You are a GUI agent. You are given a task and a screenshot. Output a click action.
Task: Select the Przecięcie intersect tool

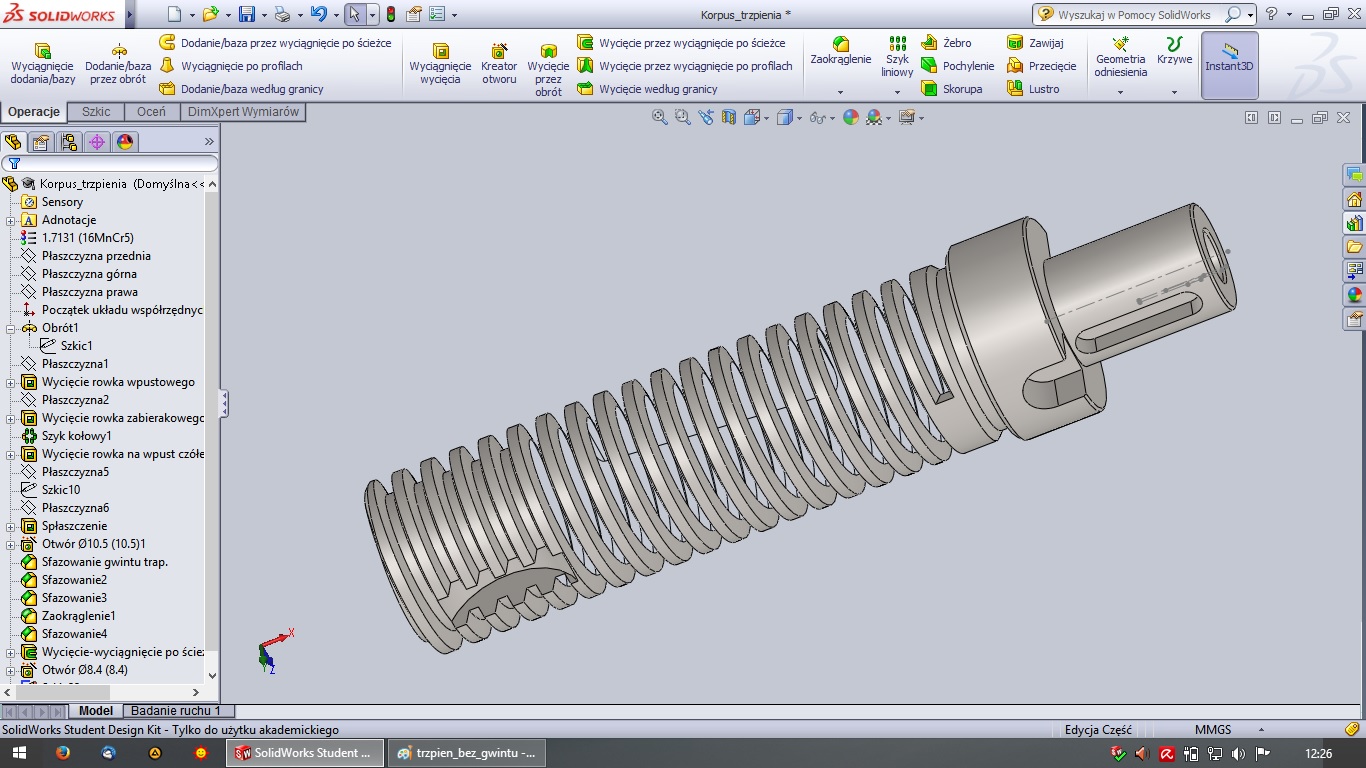(x=1042, y=66)
